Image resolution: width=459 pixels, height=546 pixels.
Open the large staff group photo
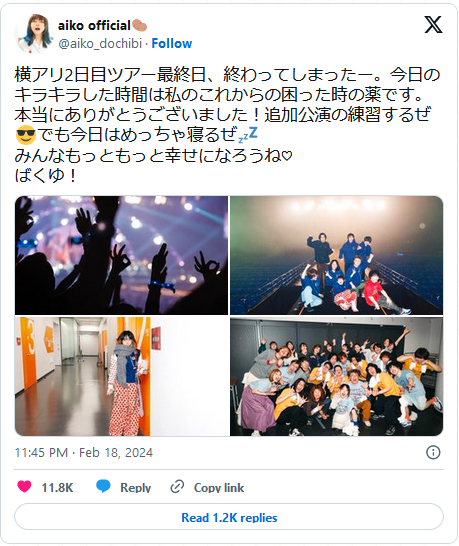[x=336, y=376]
